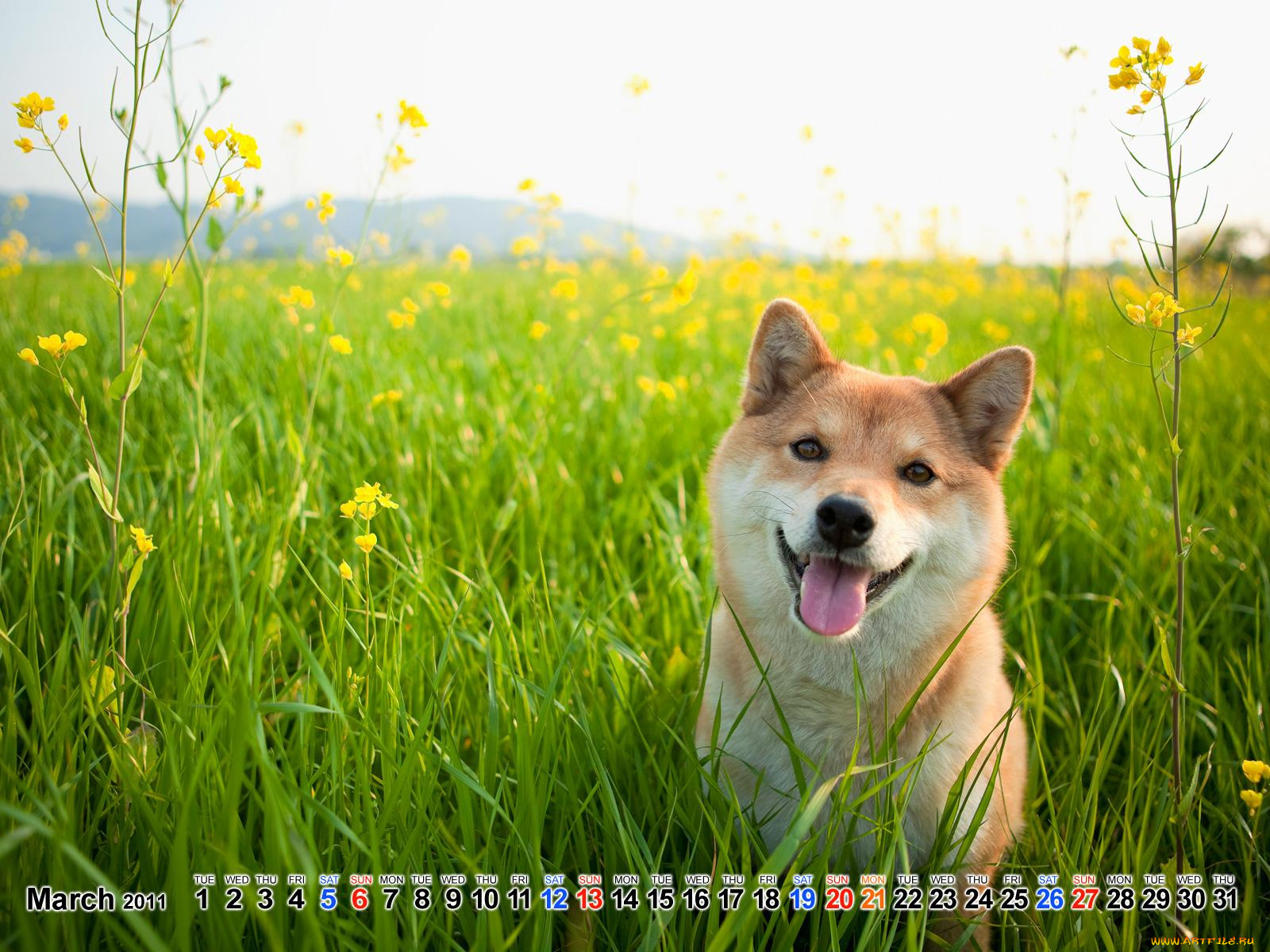Image resolution: width=1270 pixels, height=952 pixels.
Task: Click date 24 in the calendar strip
Action: 978,899
